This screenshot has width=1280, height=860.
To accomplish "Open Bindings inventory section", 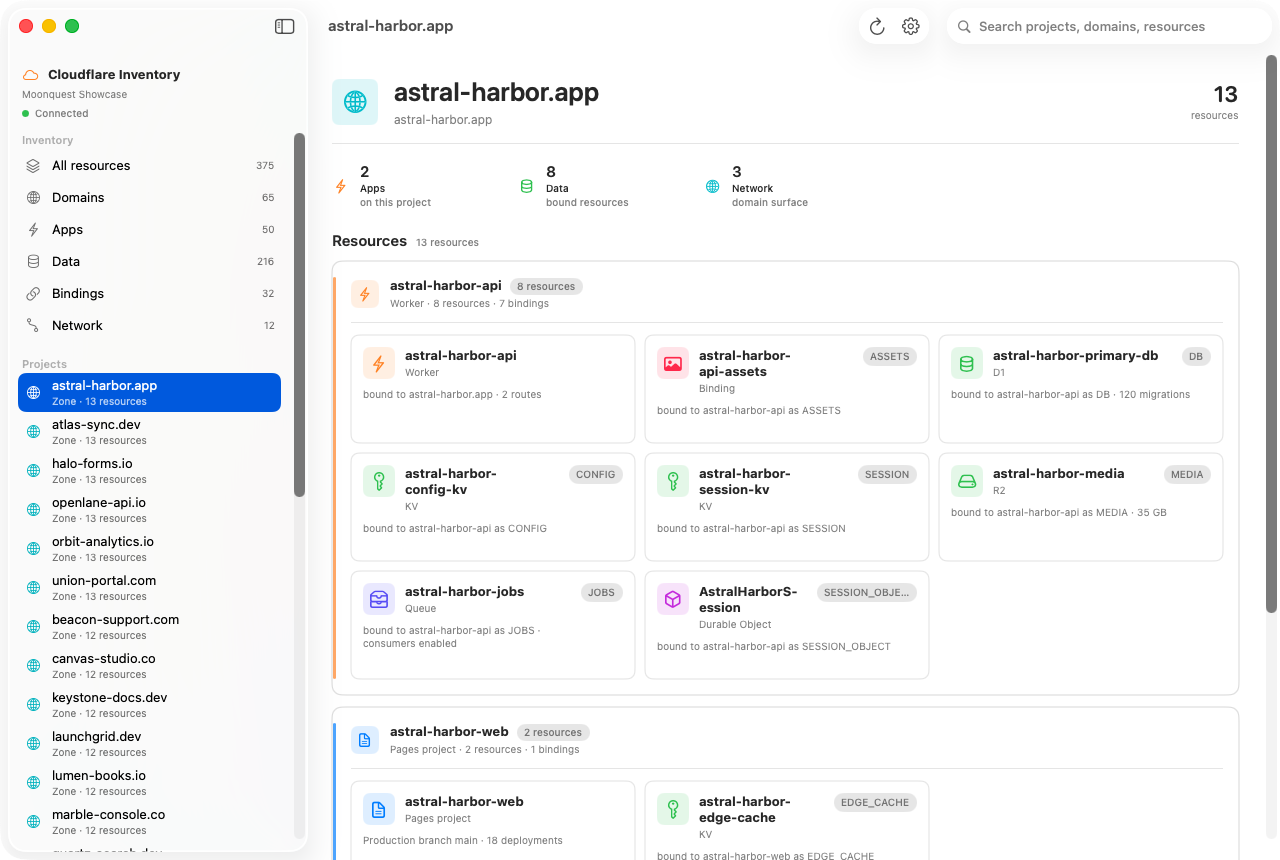I will (x=150, y=294).
